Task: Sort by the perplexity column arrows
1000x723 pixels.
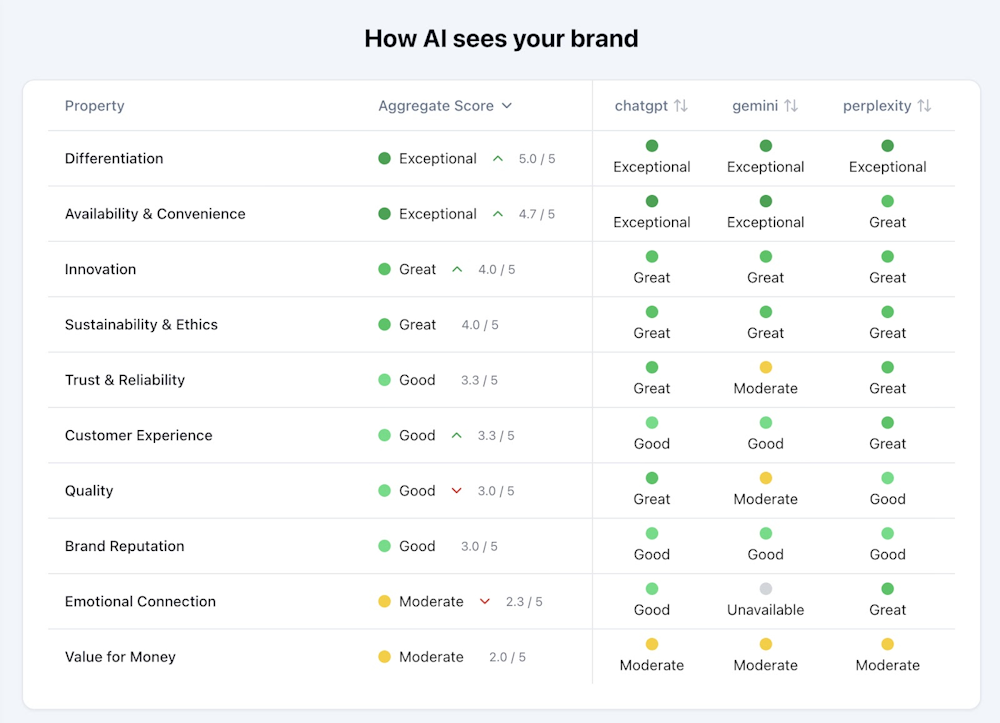Action: pos(924,106)
